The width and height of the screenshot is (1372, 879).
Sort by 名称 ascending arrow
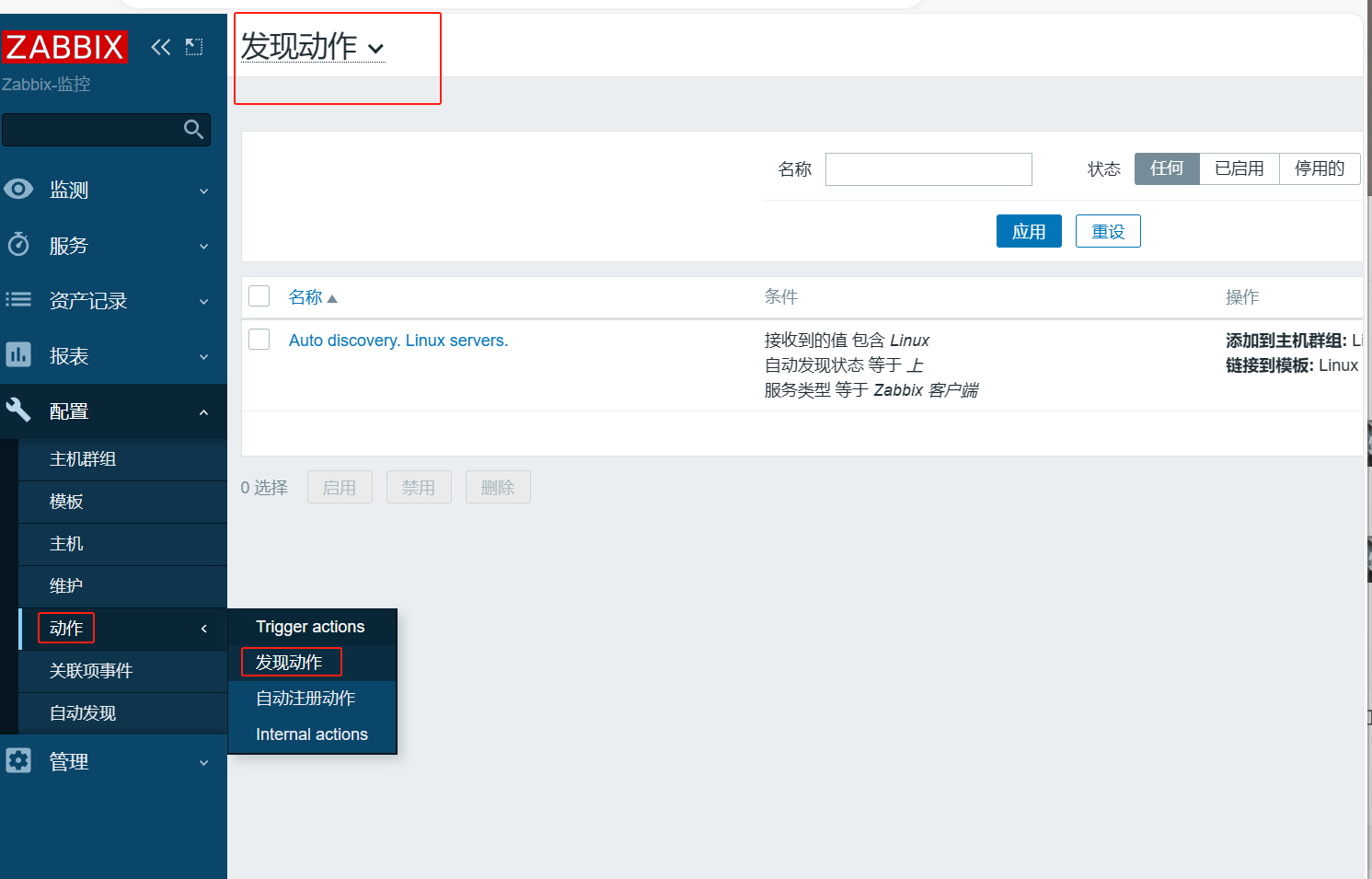coord(332,299)
